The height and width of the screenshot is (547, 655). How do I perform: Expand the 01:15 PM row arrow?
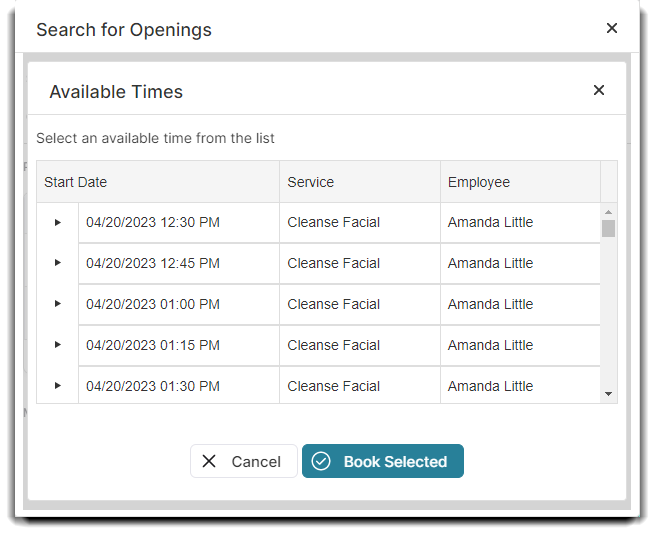click(57, 345)
